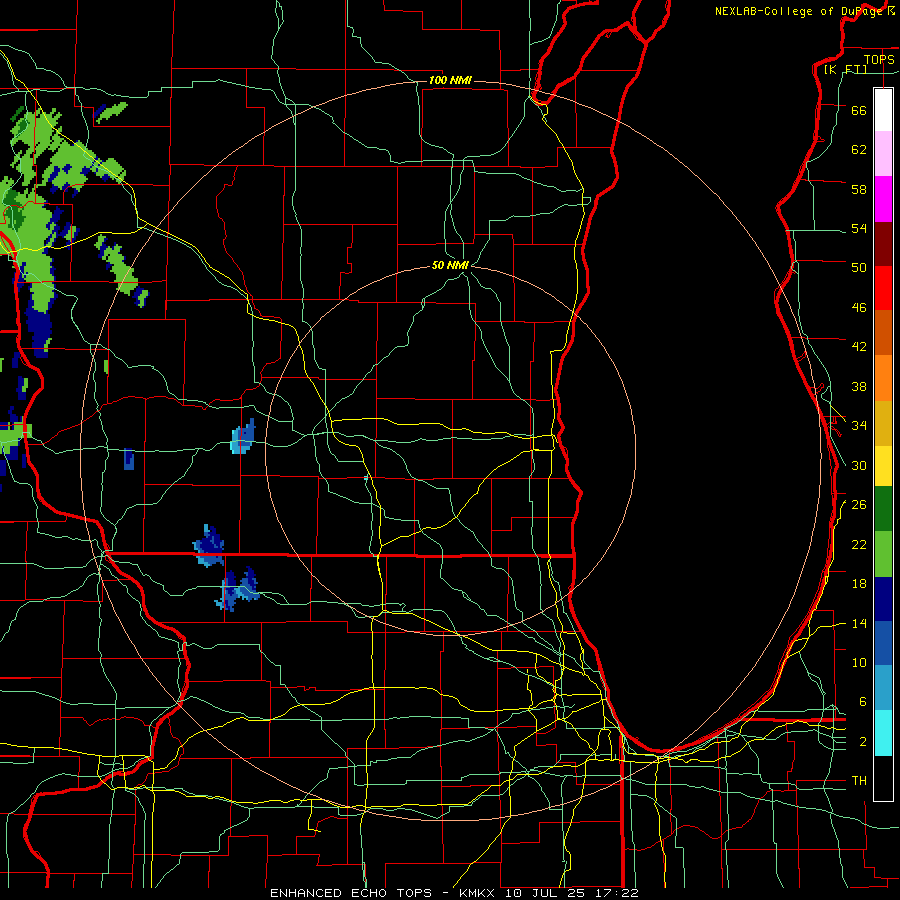
Task: Select the dark red (maroon) legend swatch
Action: (x=883, y=244)
